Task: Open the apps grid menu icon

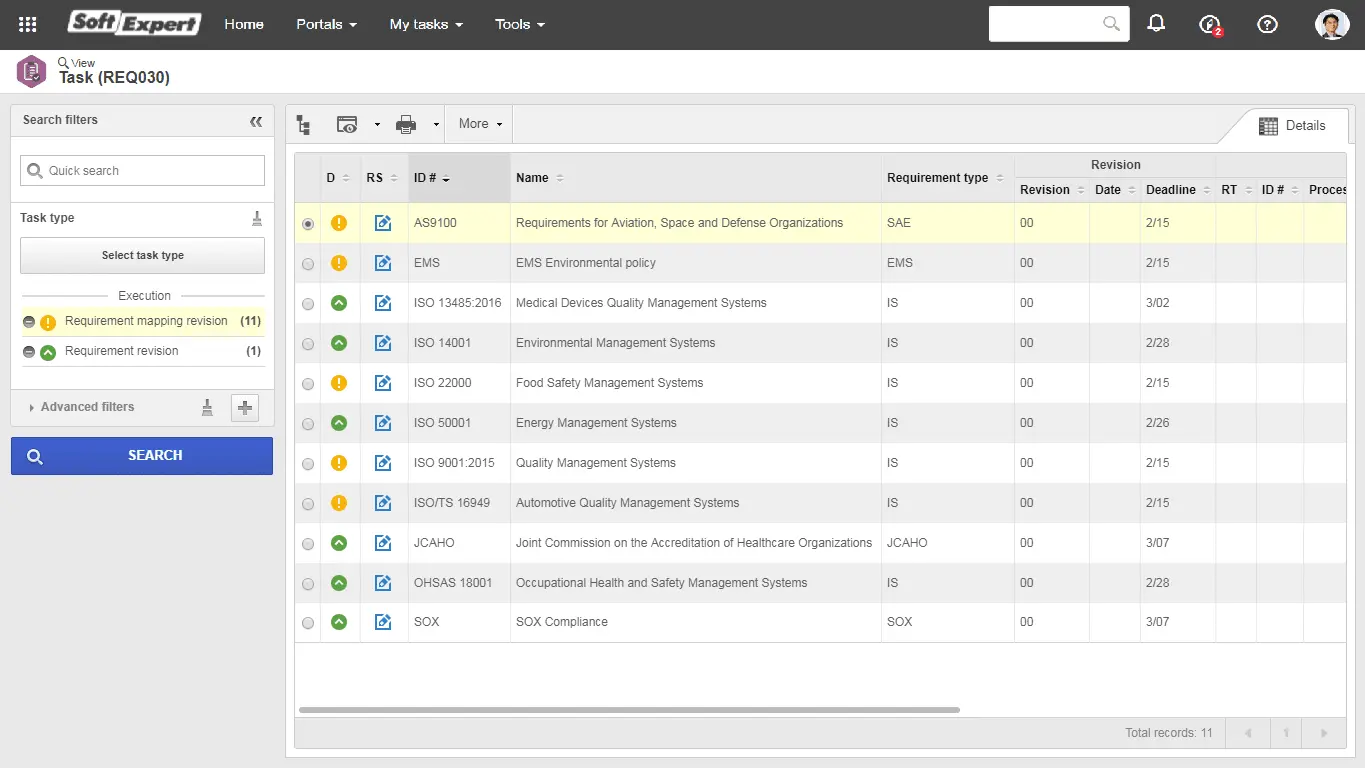Action: 28,25
